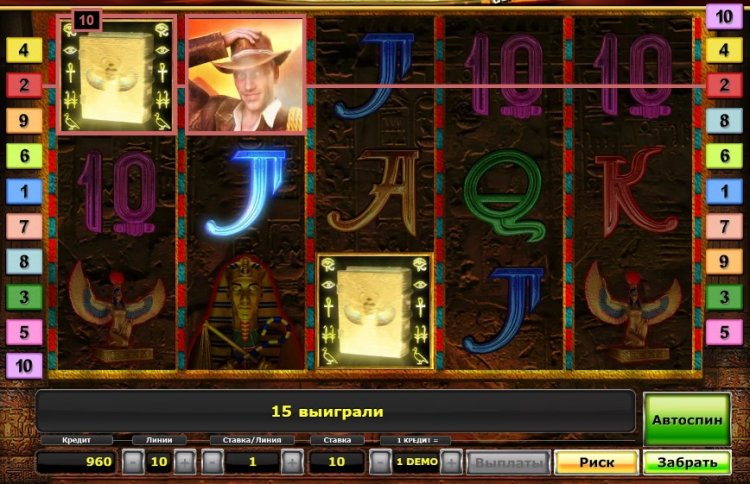Viewport: 750px width, 484px height.
Task: Click the green Q symbol
Action: coord(504,195)
